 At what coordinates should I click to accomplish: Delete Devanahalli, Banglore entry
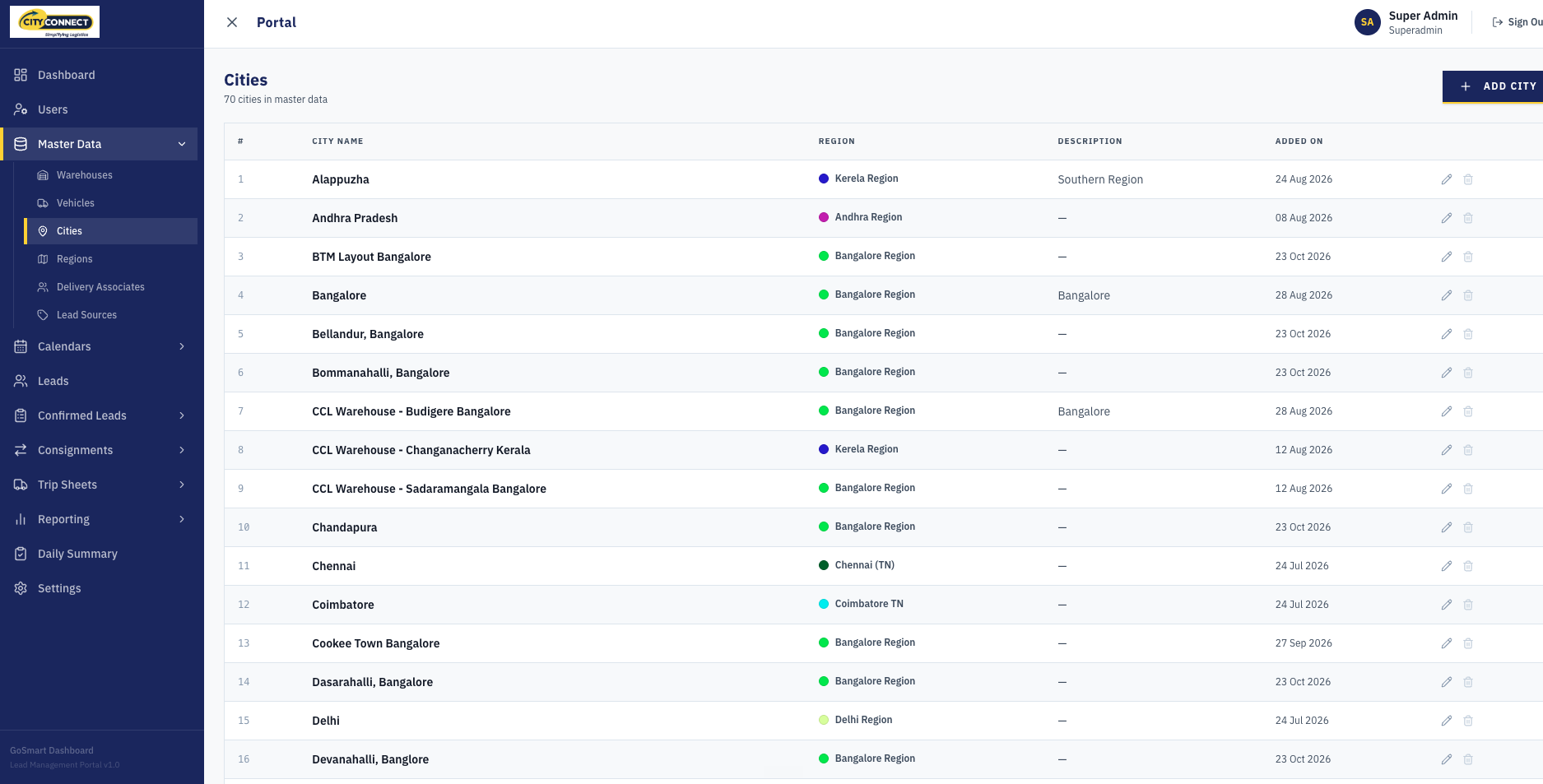1468,759
